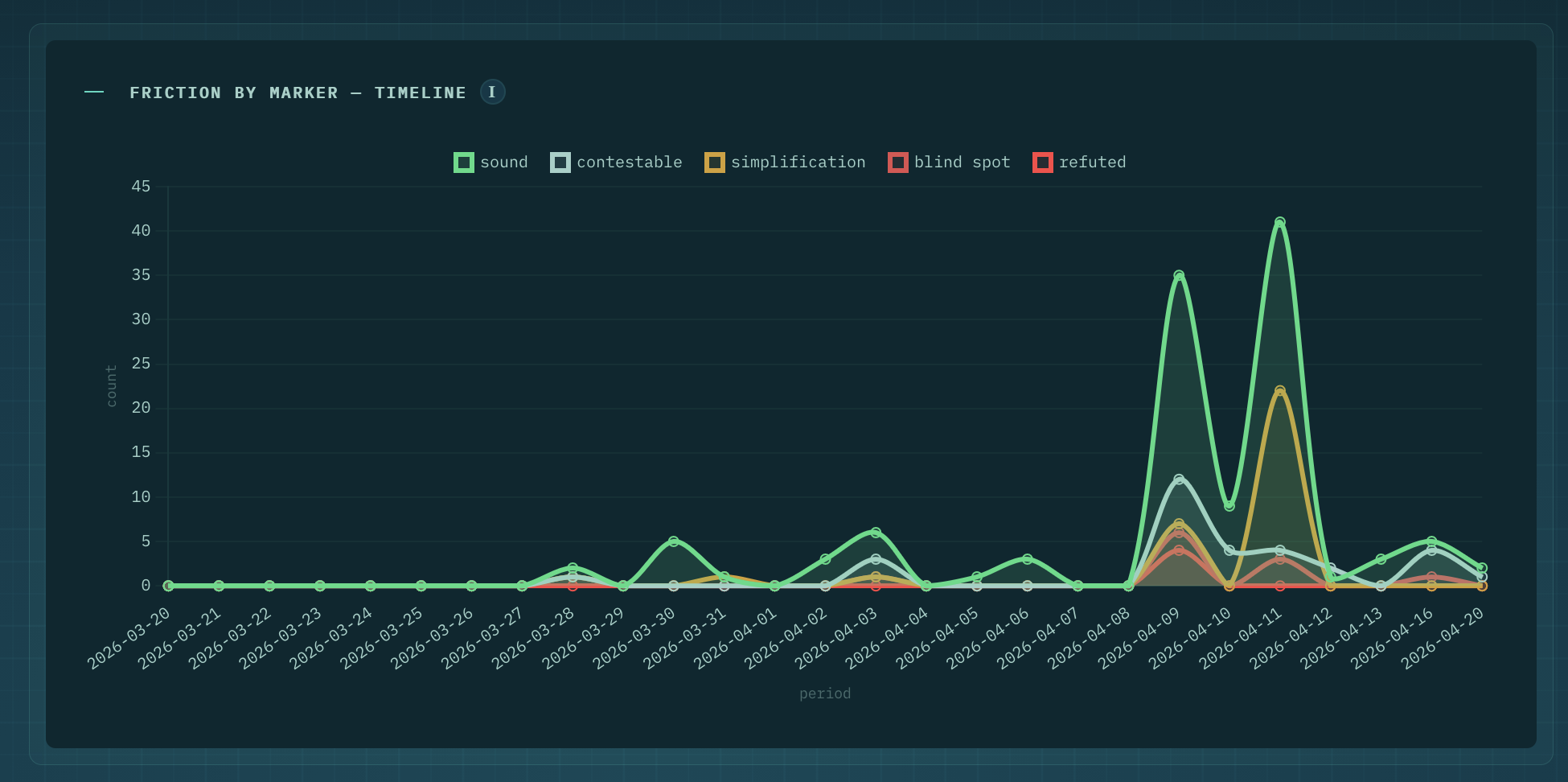This screenshot has width=1568, height=782.
Task: Toggle the simplification legend box
Action: pyautogui.click(x=714, y=163)
